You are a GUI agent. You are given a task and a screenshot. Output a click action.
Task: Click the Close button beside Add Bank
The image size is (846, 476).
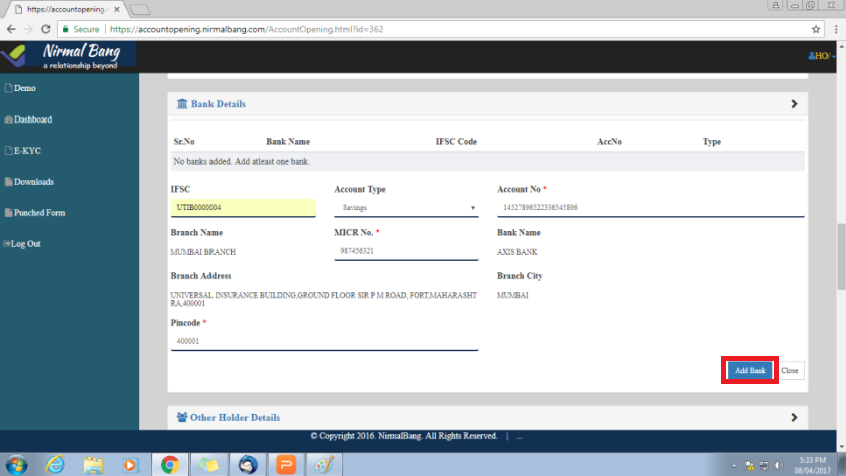(x=790, y=370)
